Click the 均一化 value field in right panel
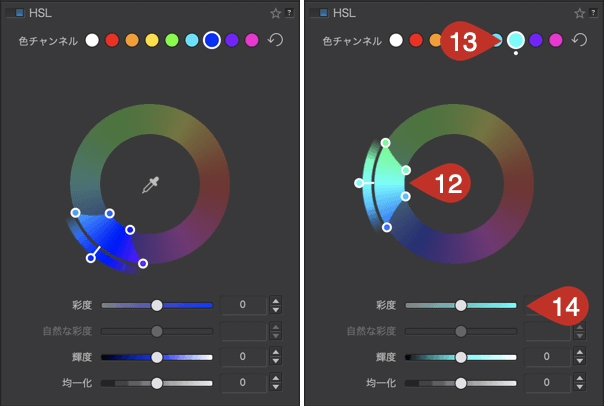This screenshot has height=406, width=604. 547,383
